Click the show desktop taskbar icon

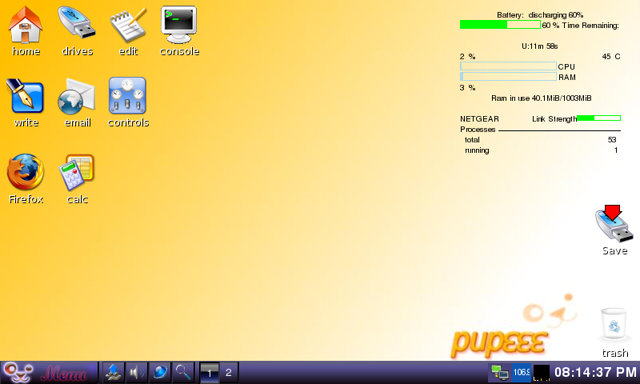pos(113,372)
